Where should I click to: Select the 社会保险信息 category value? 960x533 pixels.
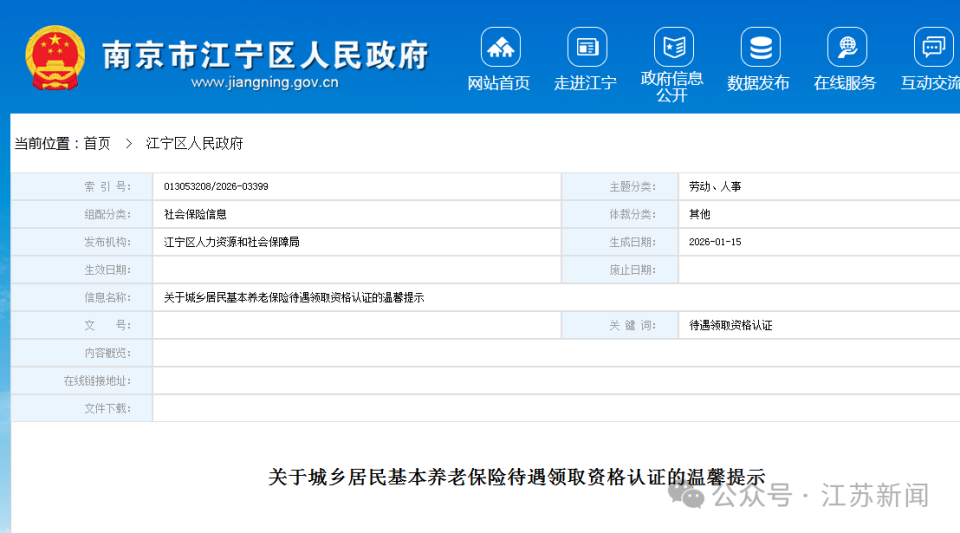click(x=195, y=214)
